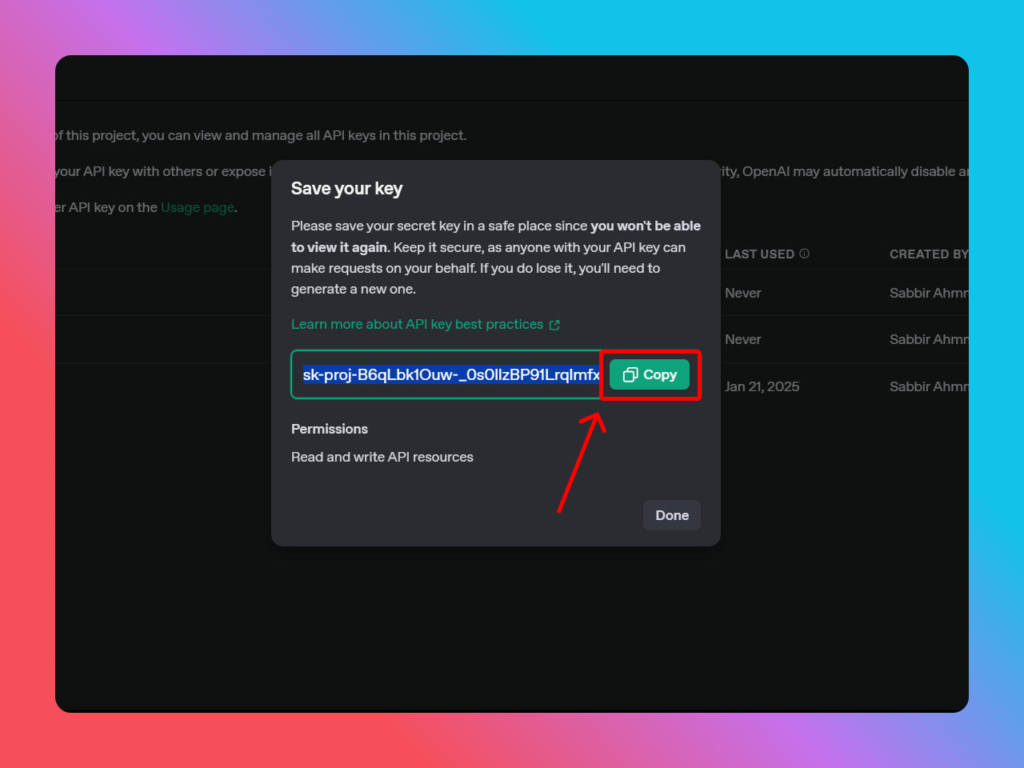This screenshot has height=768, width=1024.
Task: Click Read and write API resources text
Action: 382,457
